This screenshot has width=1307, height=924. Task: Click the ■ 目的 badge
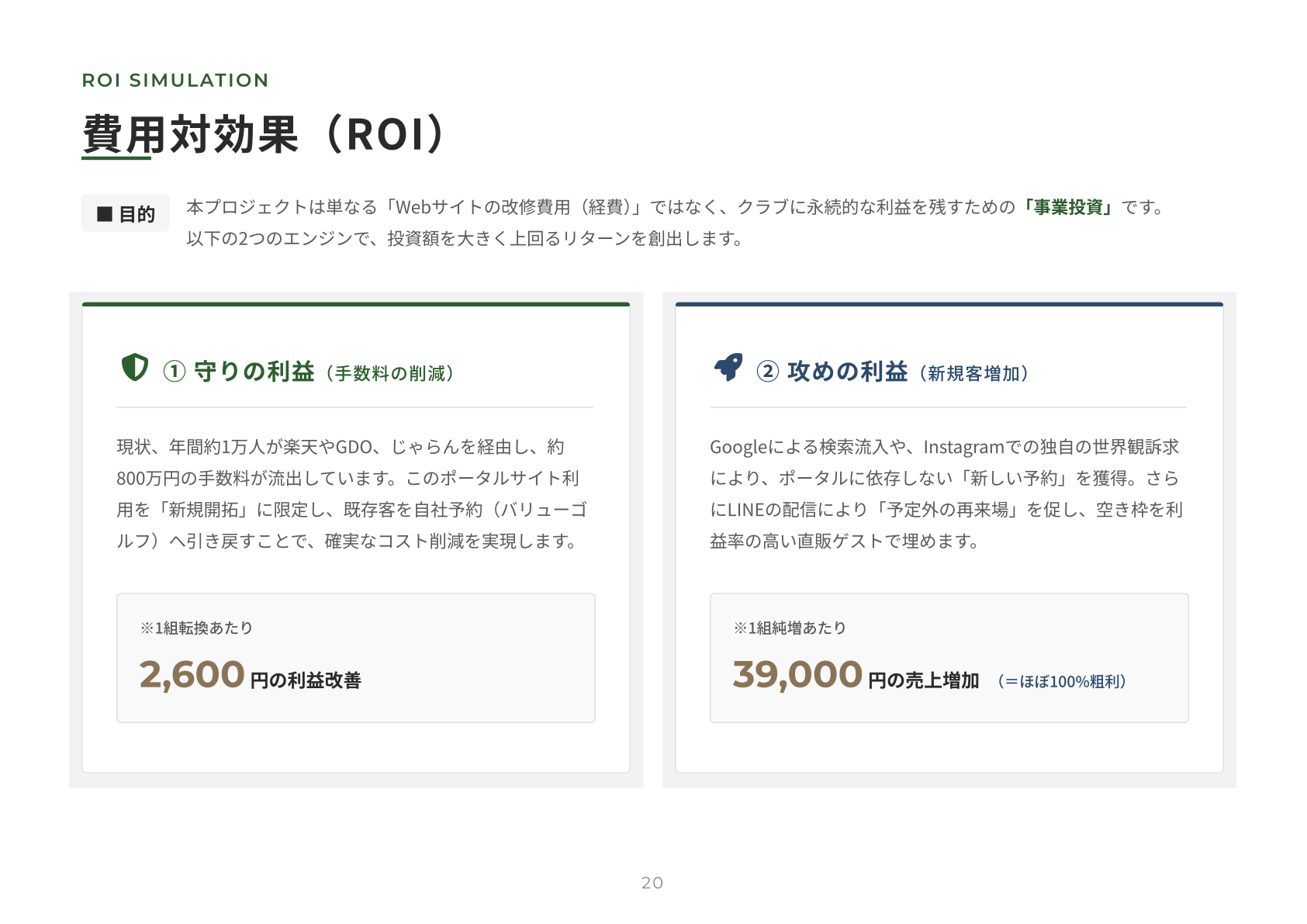coord(126,213)
